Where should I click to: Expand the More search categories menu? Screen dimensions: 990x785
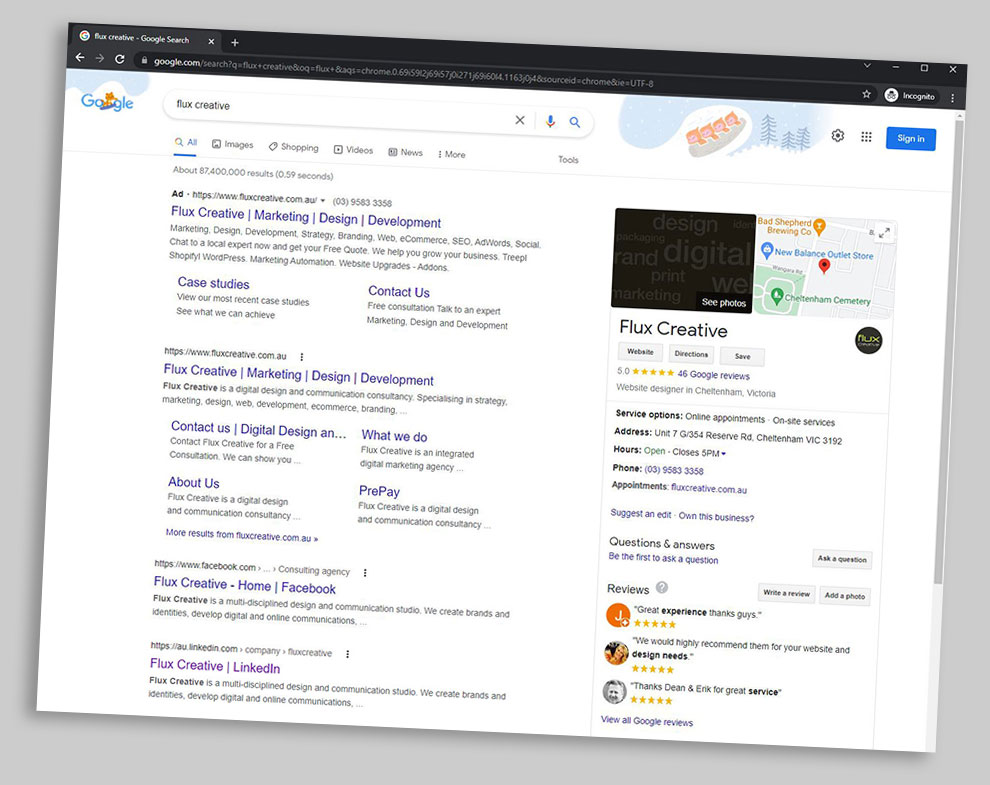coord(451,154)
